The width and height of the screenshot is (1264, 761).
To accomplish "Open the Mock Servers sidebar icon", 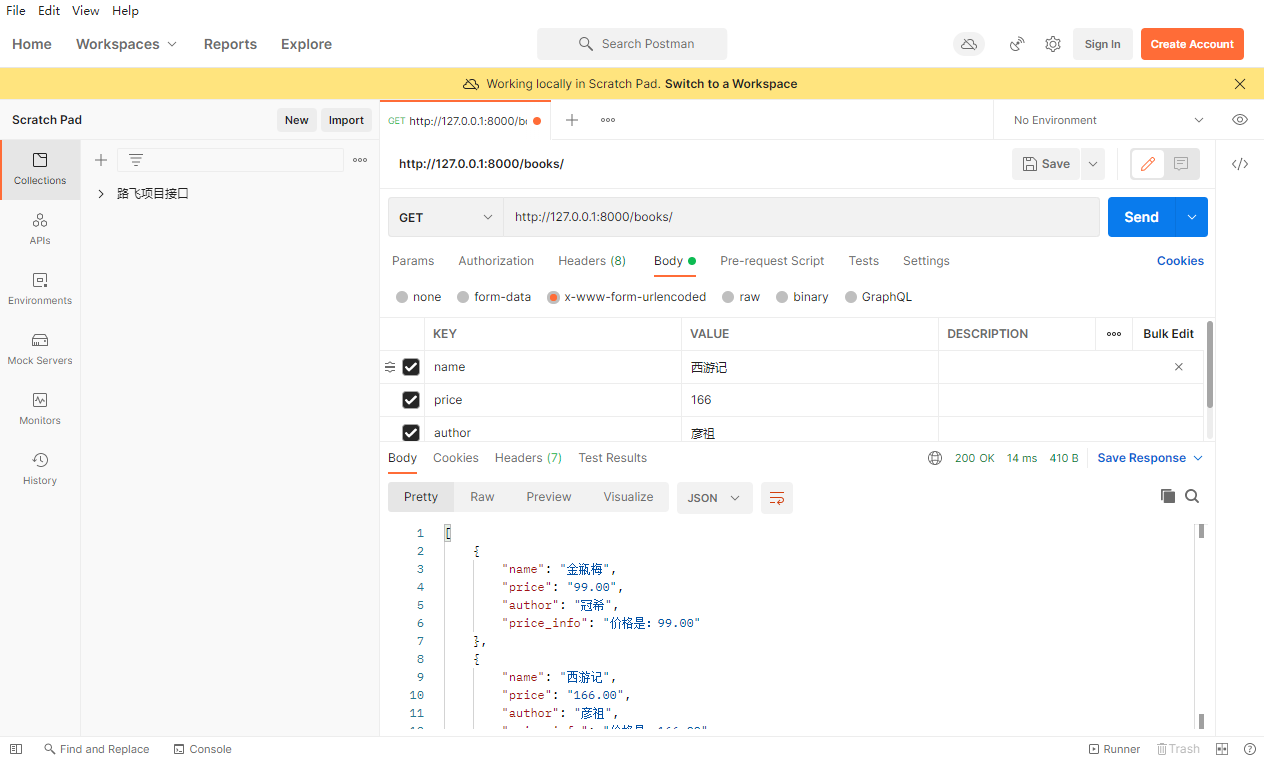I will point(40,349).
